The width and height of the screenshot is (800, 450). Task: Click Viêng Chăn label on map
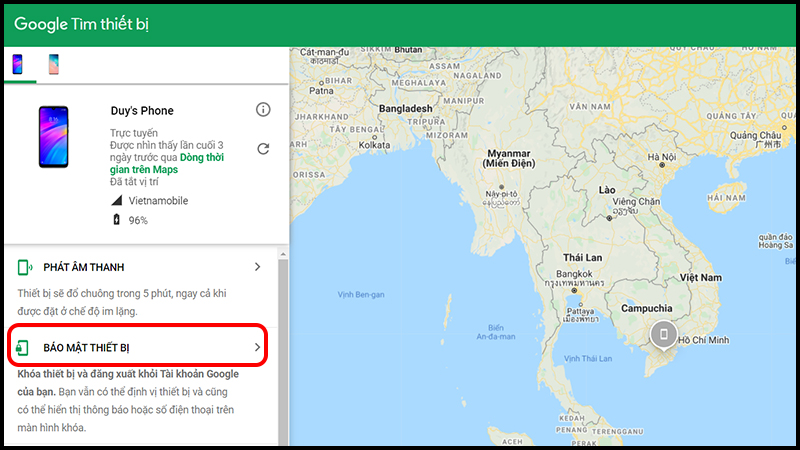click(x=636, y=202)
